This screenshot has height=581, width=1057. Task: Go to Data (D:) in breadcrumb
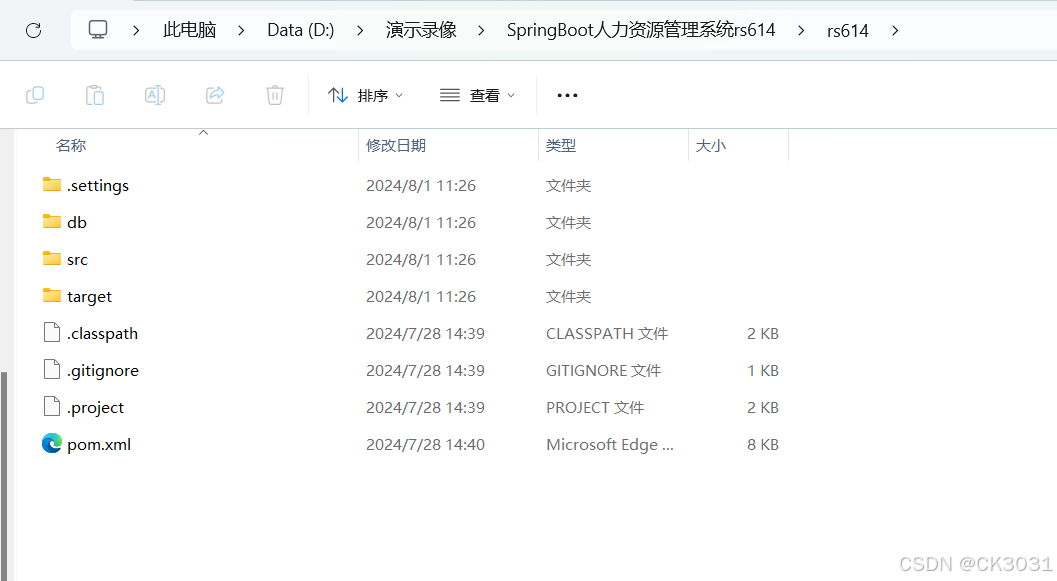point(301,30)
